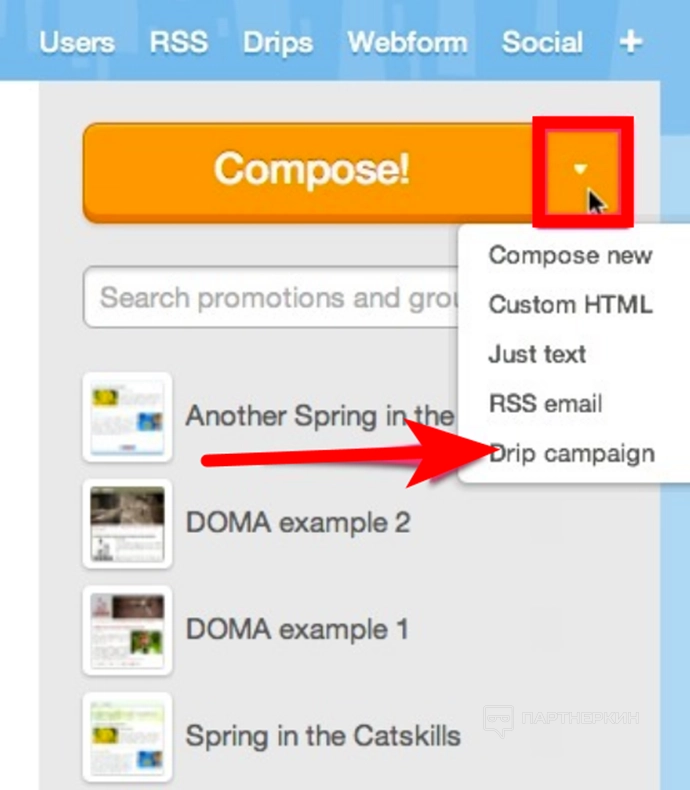Go to the Drips tab
Screen dimensions: 690x790
click(x=277, y=43)
